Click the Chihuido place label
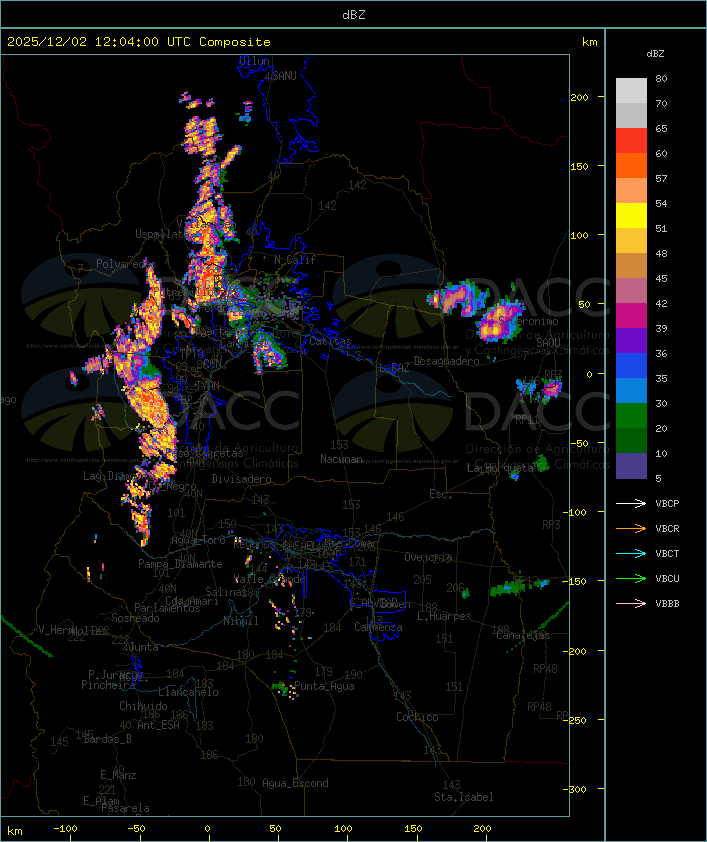 point(143,706)
